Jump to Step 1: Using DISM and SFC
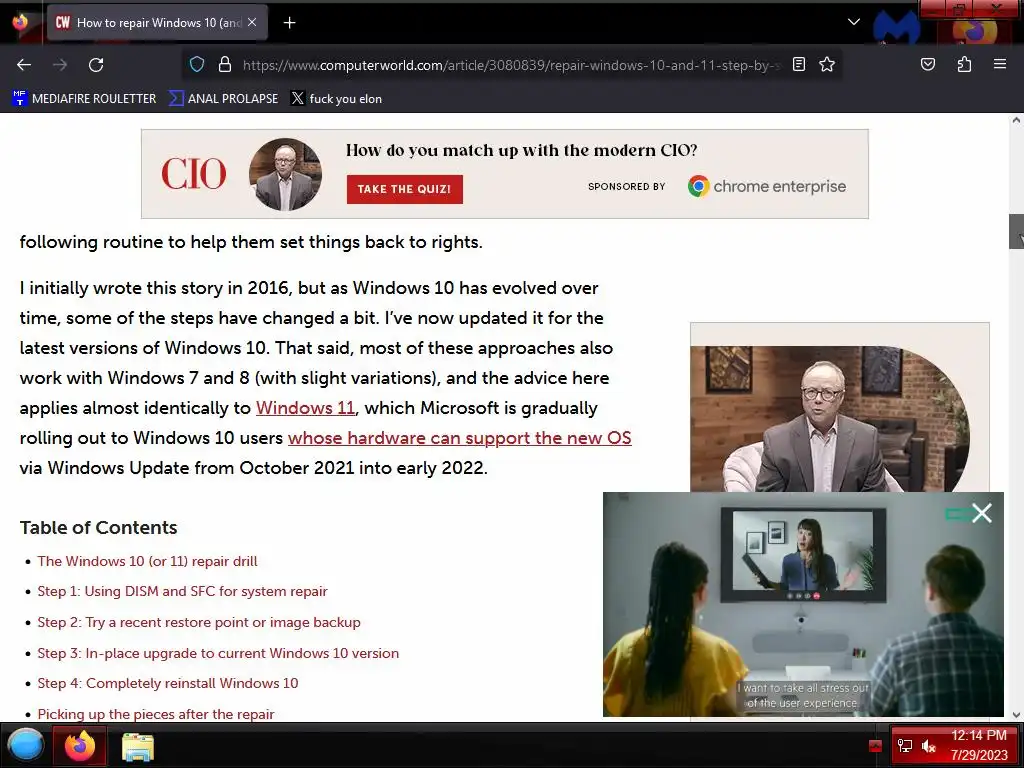1024x768 pixels. pos(182,591)
